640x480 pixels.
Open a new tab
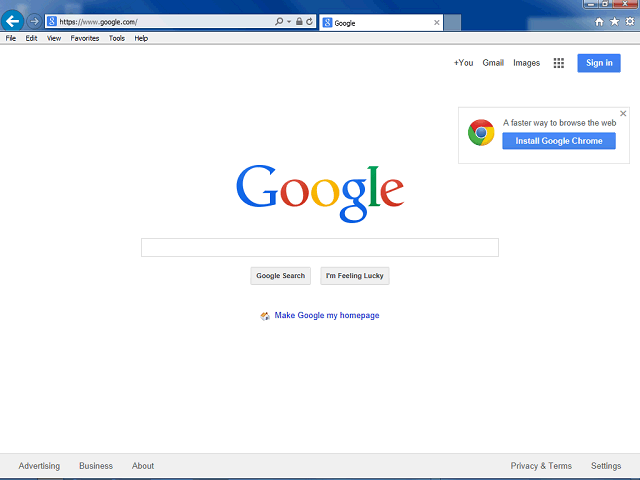click(452, 23)
